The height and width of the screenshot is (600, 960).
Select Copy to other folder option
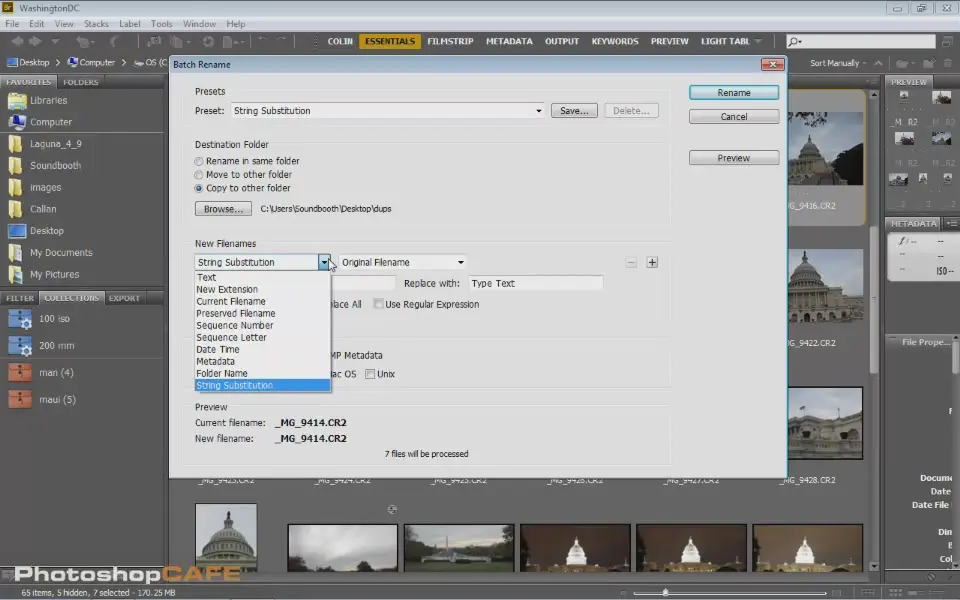tap(198, 189)
